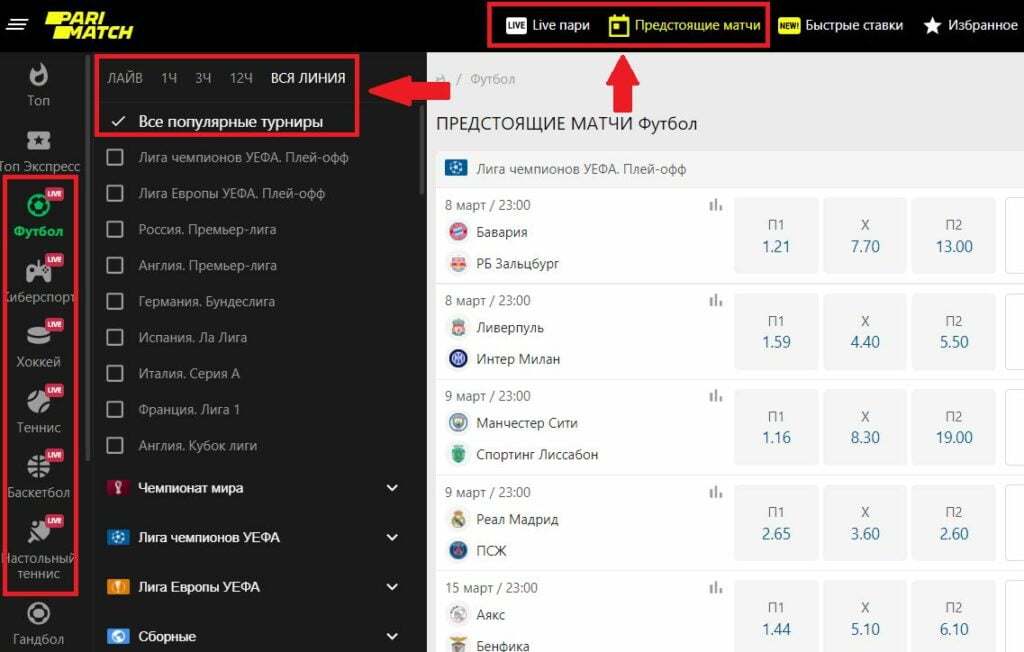
Task: Expand the Чемпионат мира section
Action: pos(392,488)
